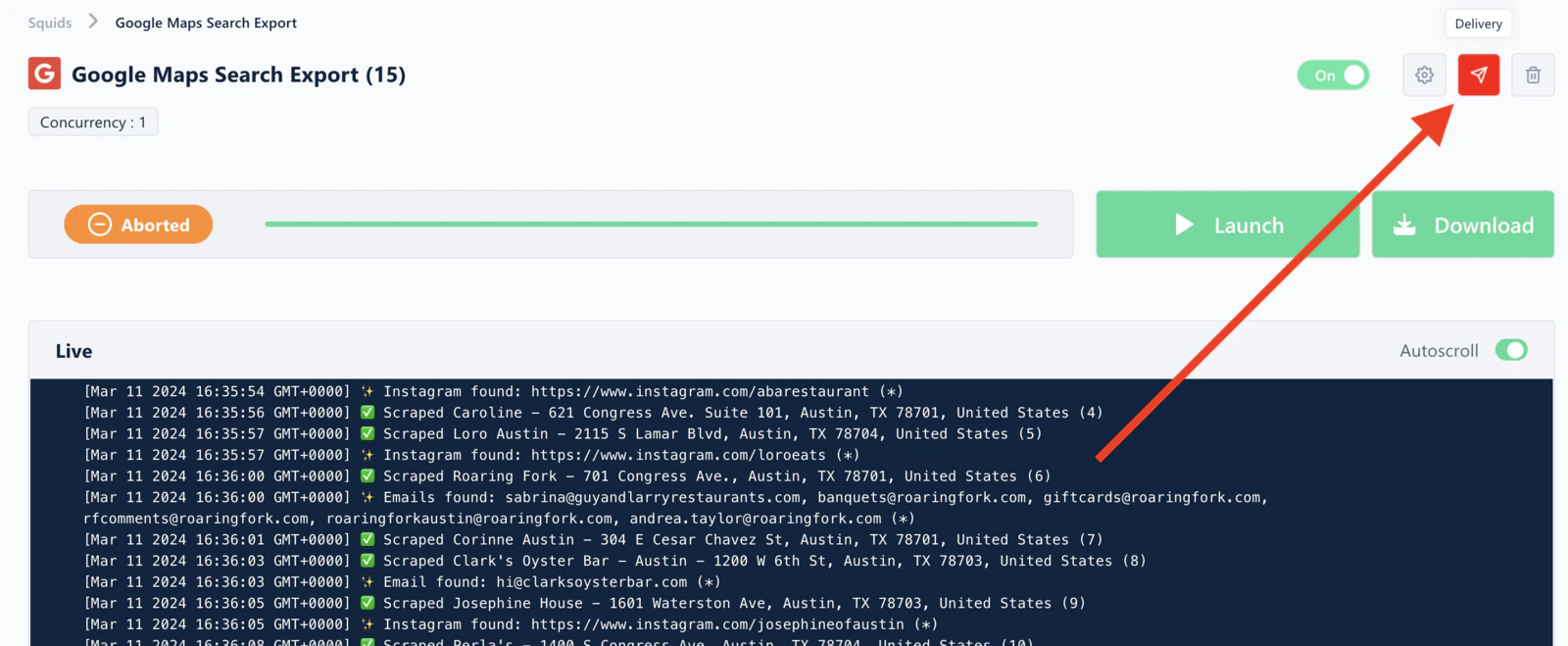The height and width of the screenshot is (646, 1568).
Task: Open the Squids breadcrumb link
Action: (50, 23)
